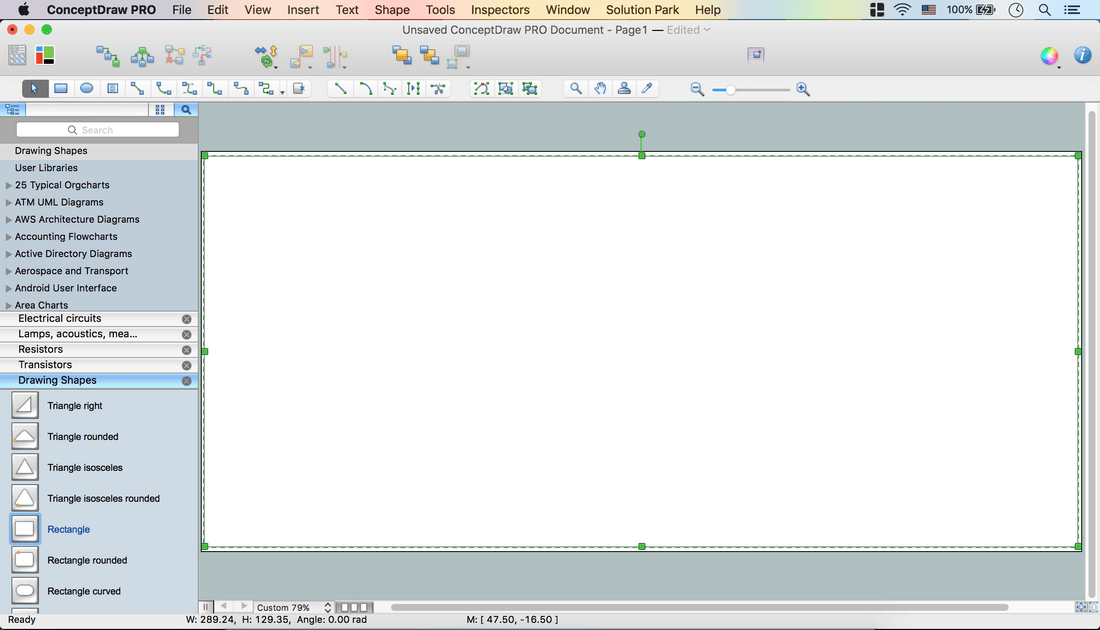Click the library Search field

pos(98,130)
